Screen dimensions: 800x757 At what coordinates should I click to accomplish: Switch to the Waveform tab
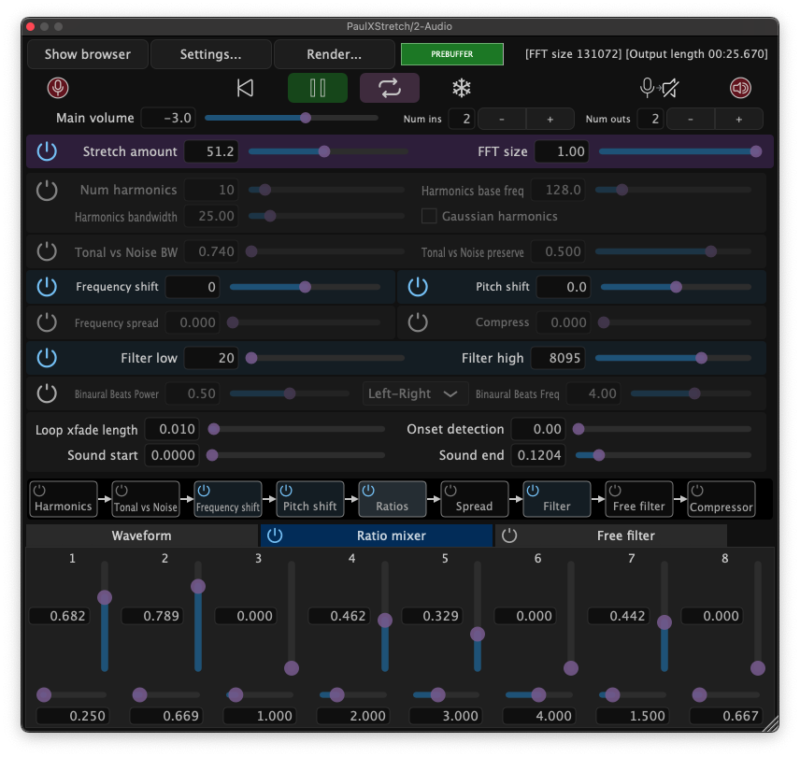click(141, 536)
